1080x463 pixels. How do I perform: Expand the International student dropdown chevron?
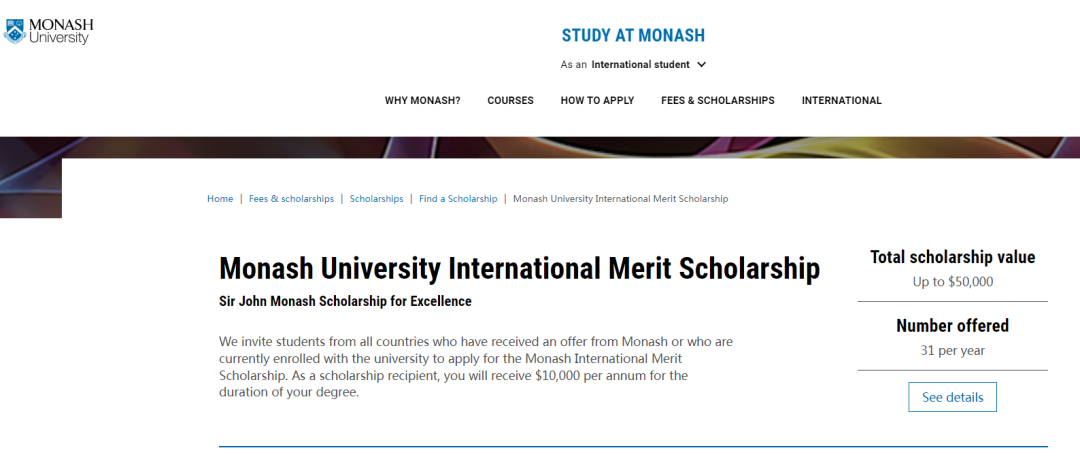click(x=702, y=65)
